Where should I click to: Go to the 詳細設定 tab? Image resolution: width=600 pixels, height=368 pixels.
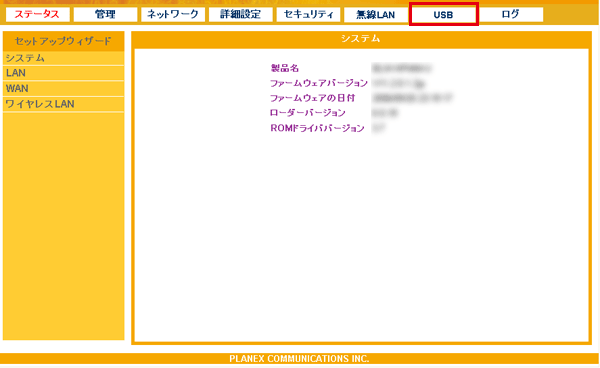(241, 15)
